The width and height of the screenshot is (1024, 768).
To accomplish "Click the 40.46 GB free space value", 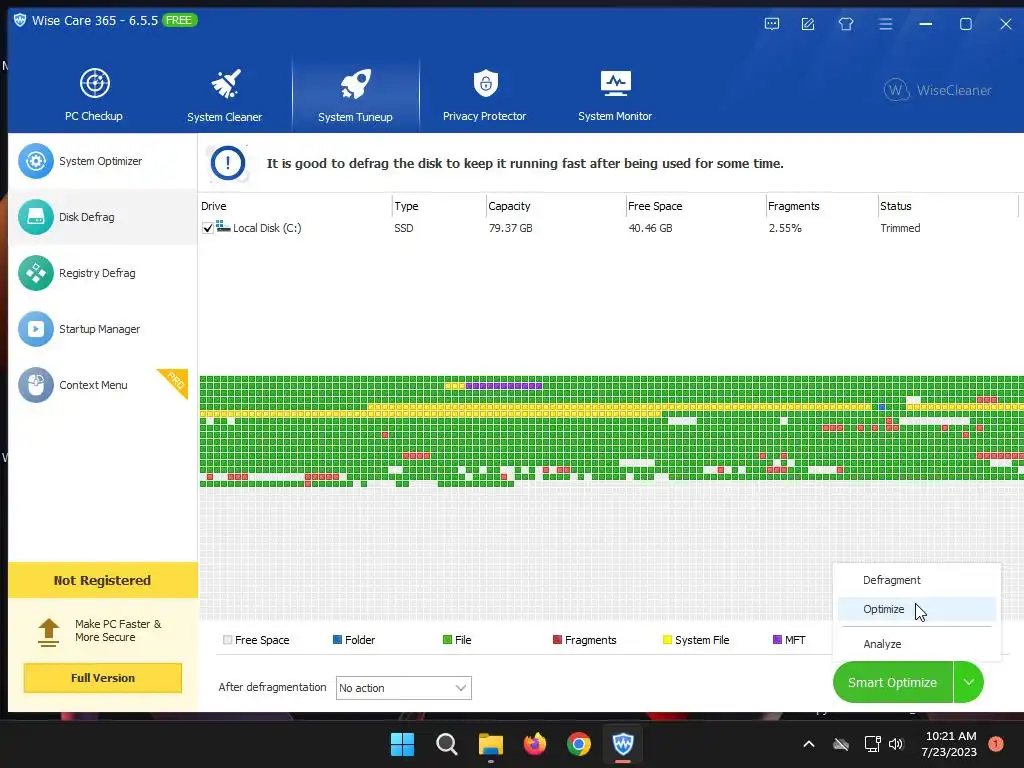I will click(650, 229).
